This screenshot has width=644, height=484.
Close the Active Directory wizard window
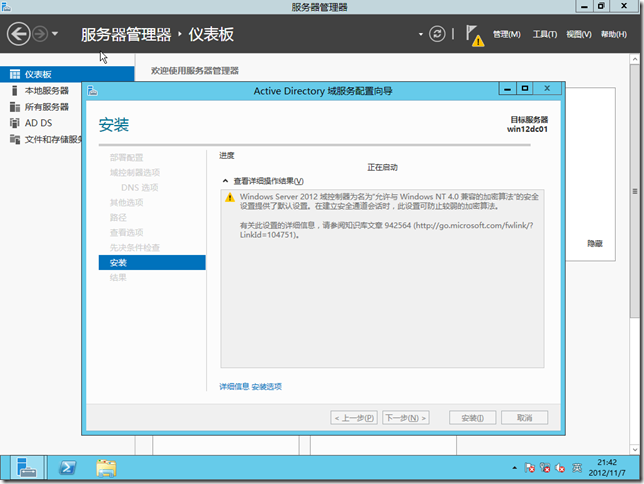[547, 88]
